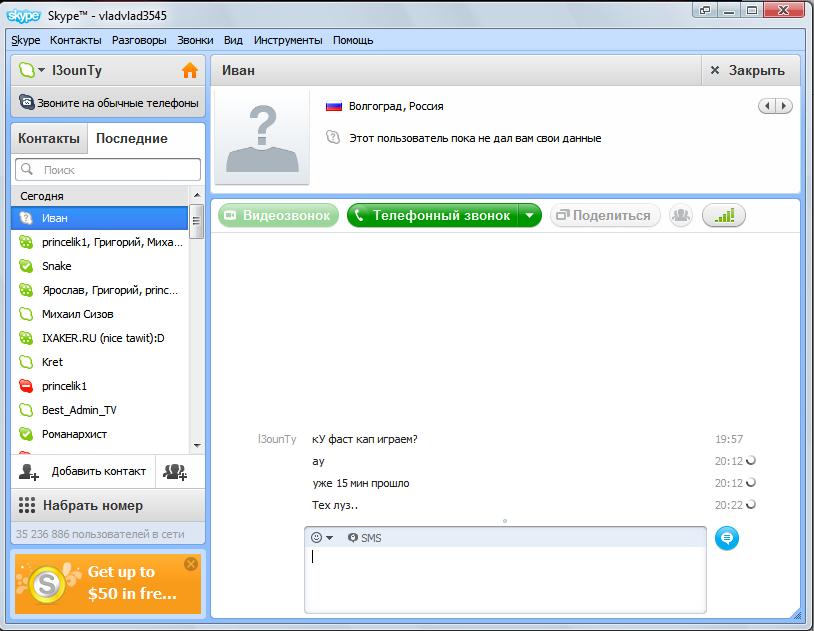
Task: Click the message 'уже 15 мин прошло'
Action: pos(361,483)
